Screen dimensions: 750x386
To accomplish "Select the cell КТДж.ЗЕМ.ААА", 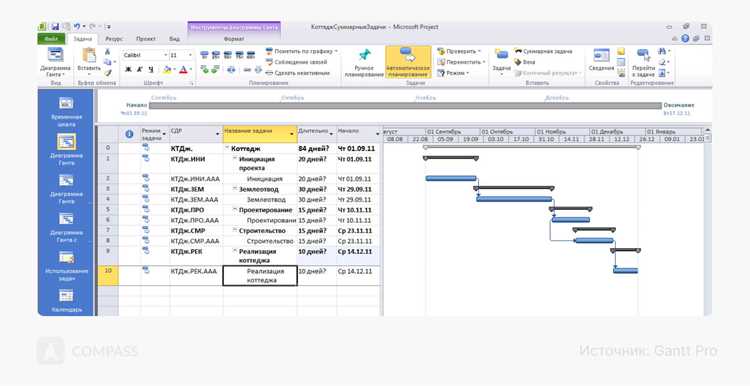I will (197, 199).
